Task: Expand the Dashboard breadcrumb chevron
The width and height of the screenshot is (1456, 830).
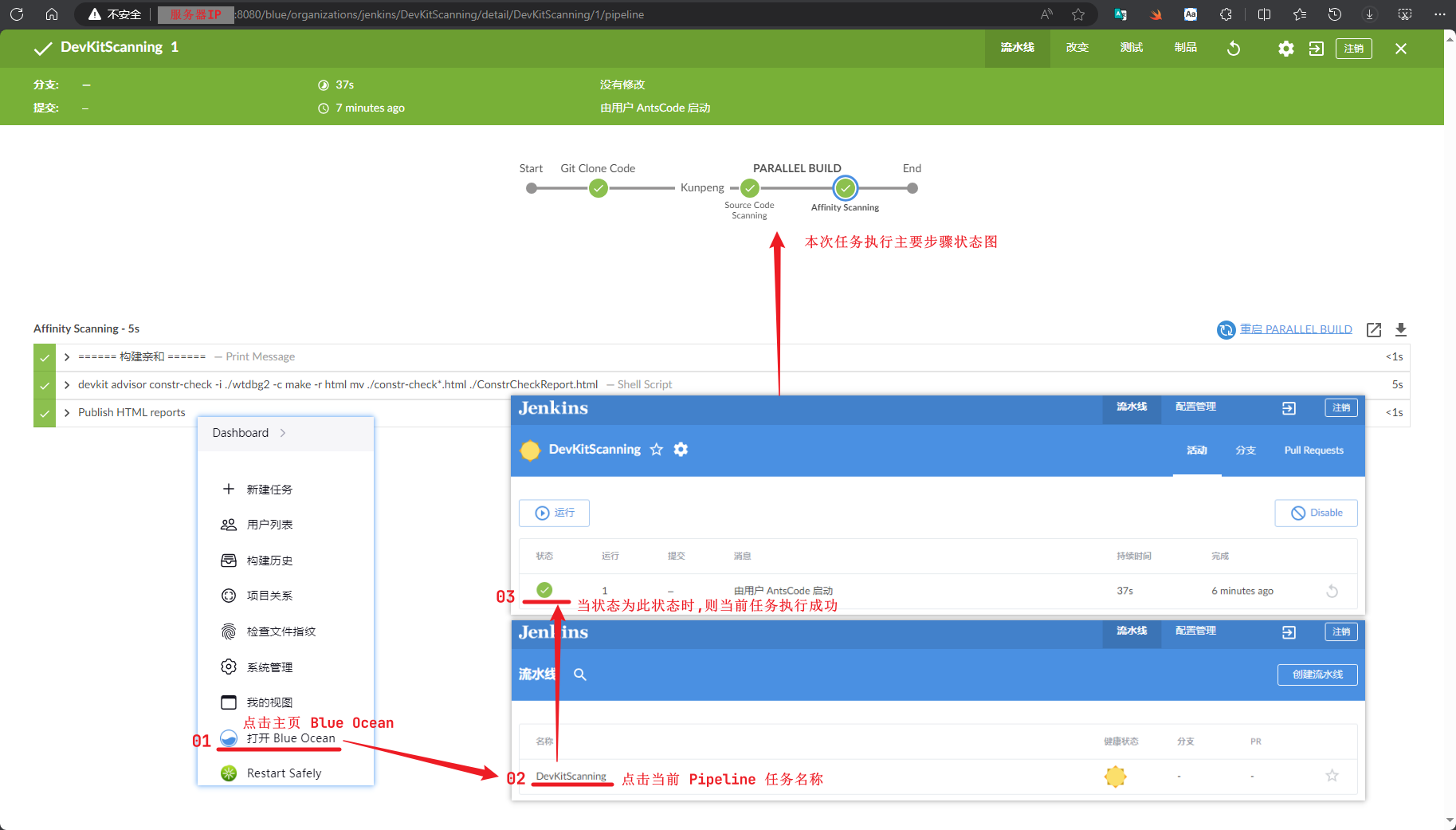Action: (283, 433)
